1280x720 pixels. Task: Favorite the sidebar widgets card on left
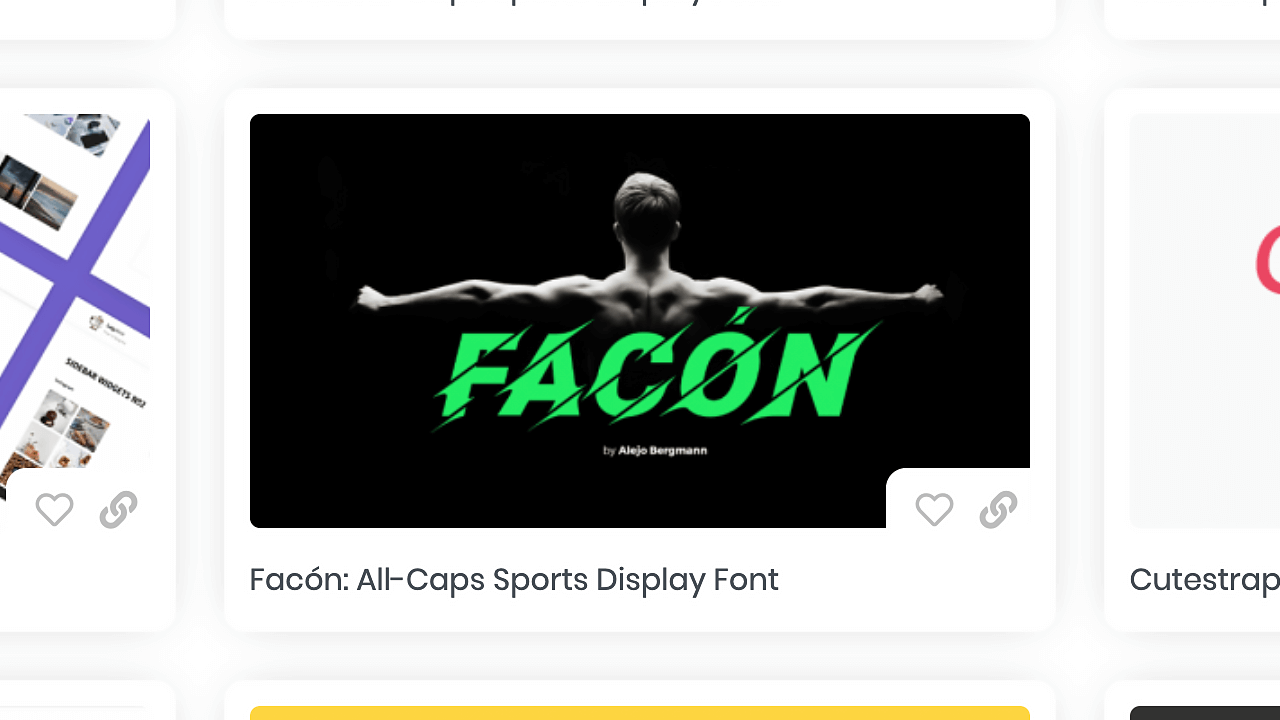click(54, 510)
